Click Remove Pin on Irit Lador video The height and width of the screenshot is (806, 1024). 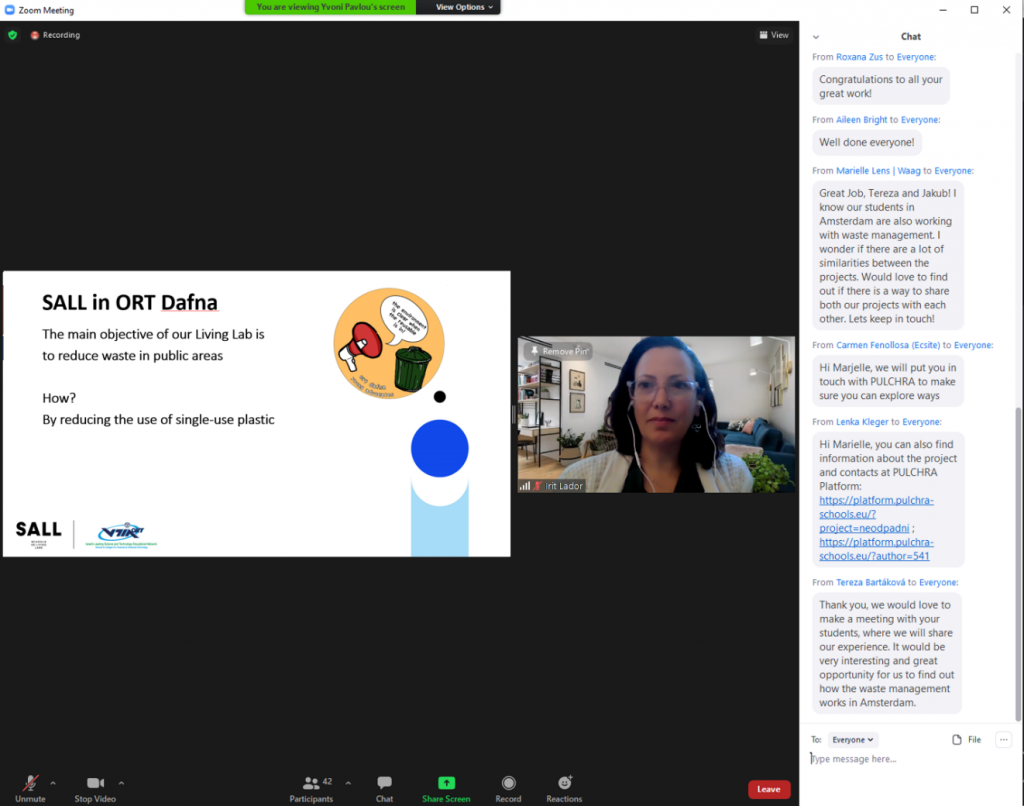point(559,351)
